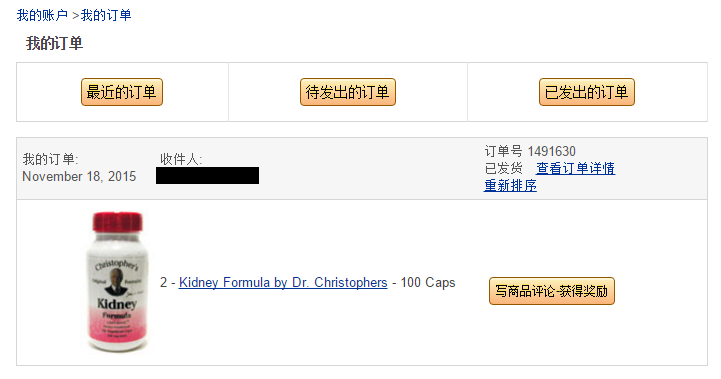Click the November 18, 2015 order date
Screen dimensions: 721x379
point(79,177)
